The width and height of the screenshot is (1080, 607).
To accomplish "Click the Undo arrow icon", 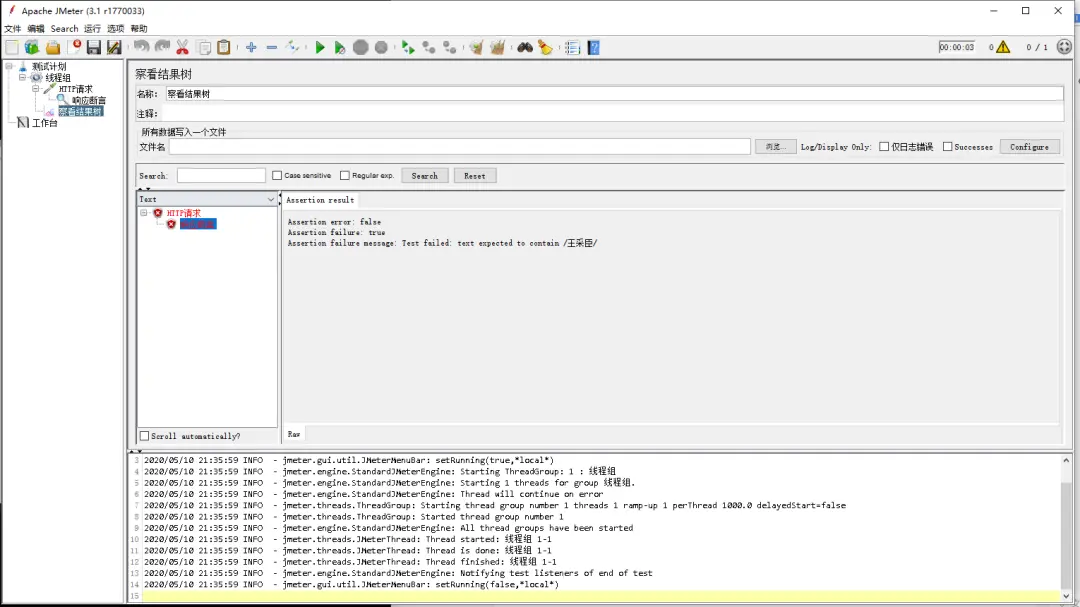I will pos(141,48).
